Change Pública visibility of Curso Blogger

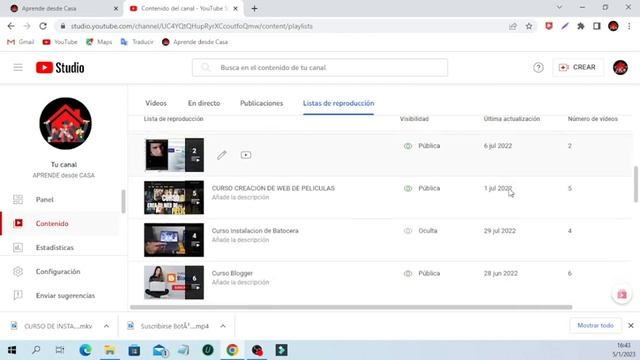click(422, 273)
